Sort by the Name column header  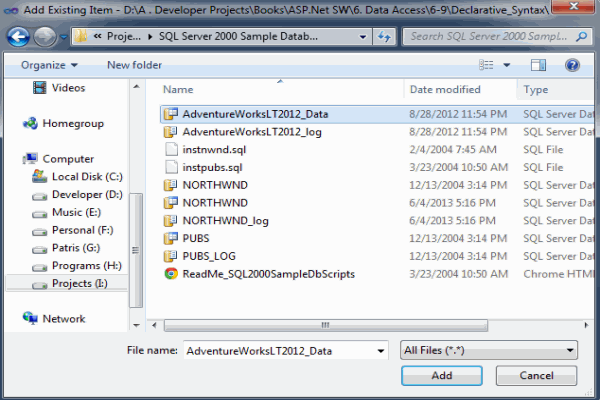(x=178, y=90)
